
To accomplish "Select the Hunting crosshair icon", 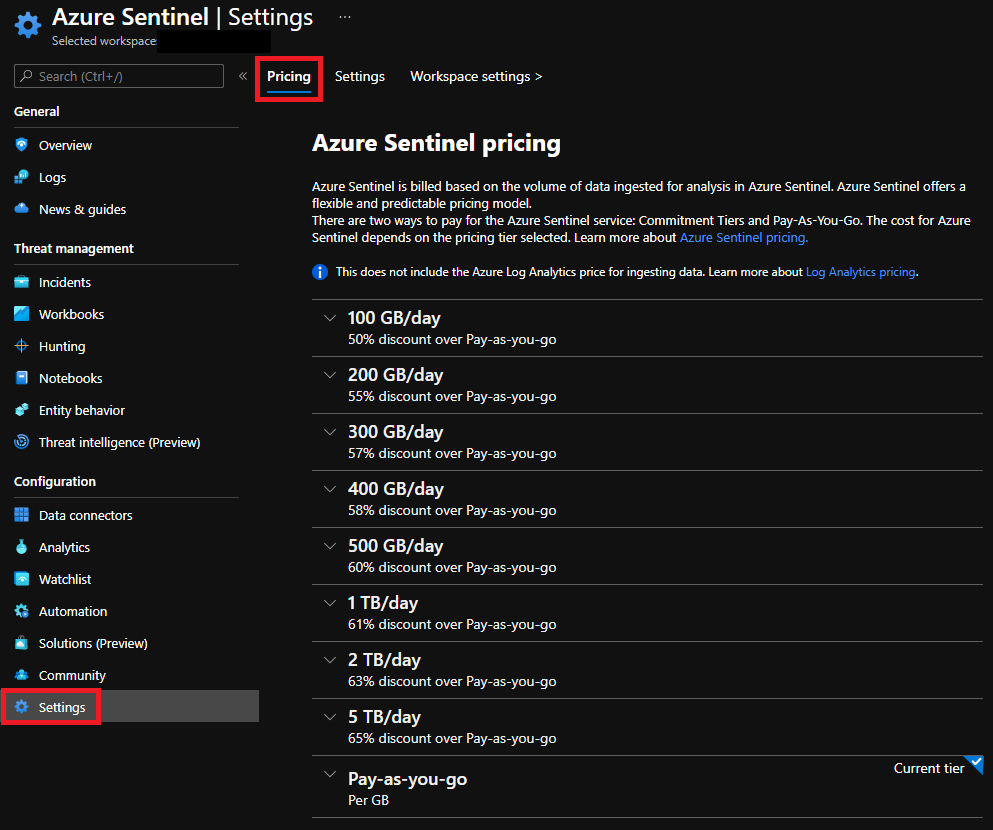I will coord(22,346).
